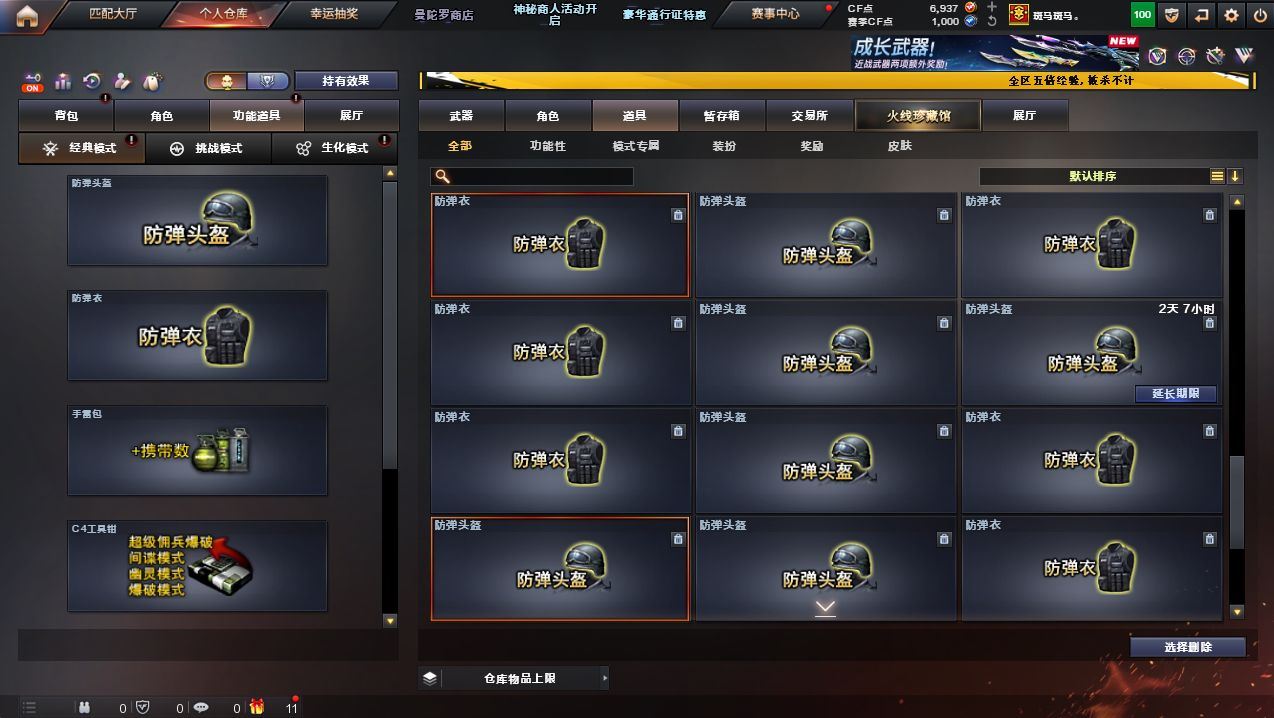
Task: Click the 选择删除 button
Action: 1188,647
